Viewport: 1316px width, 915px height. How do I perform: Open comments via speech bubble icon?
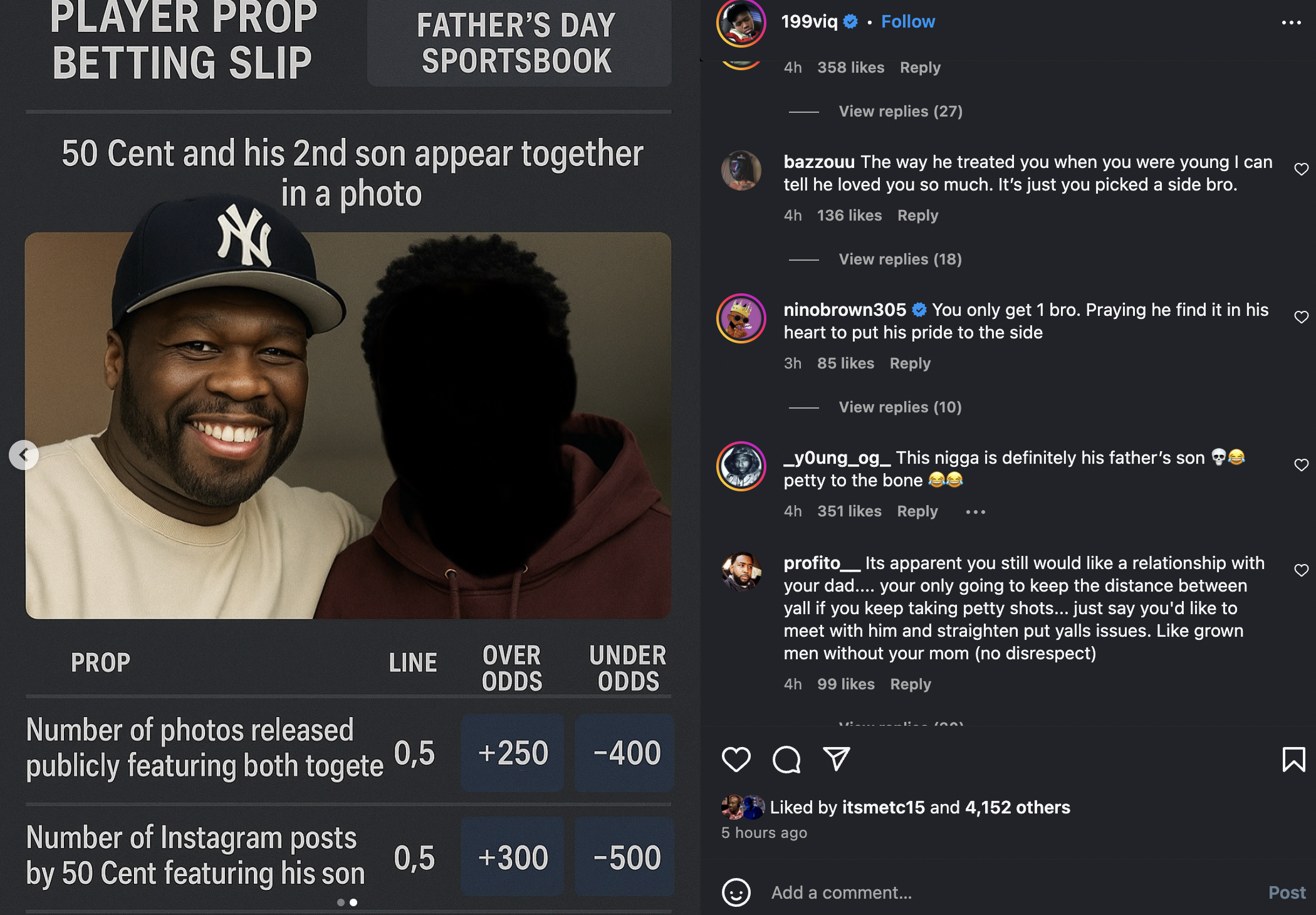pos(786,760)
